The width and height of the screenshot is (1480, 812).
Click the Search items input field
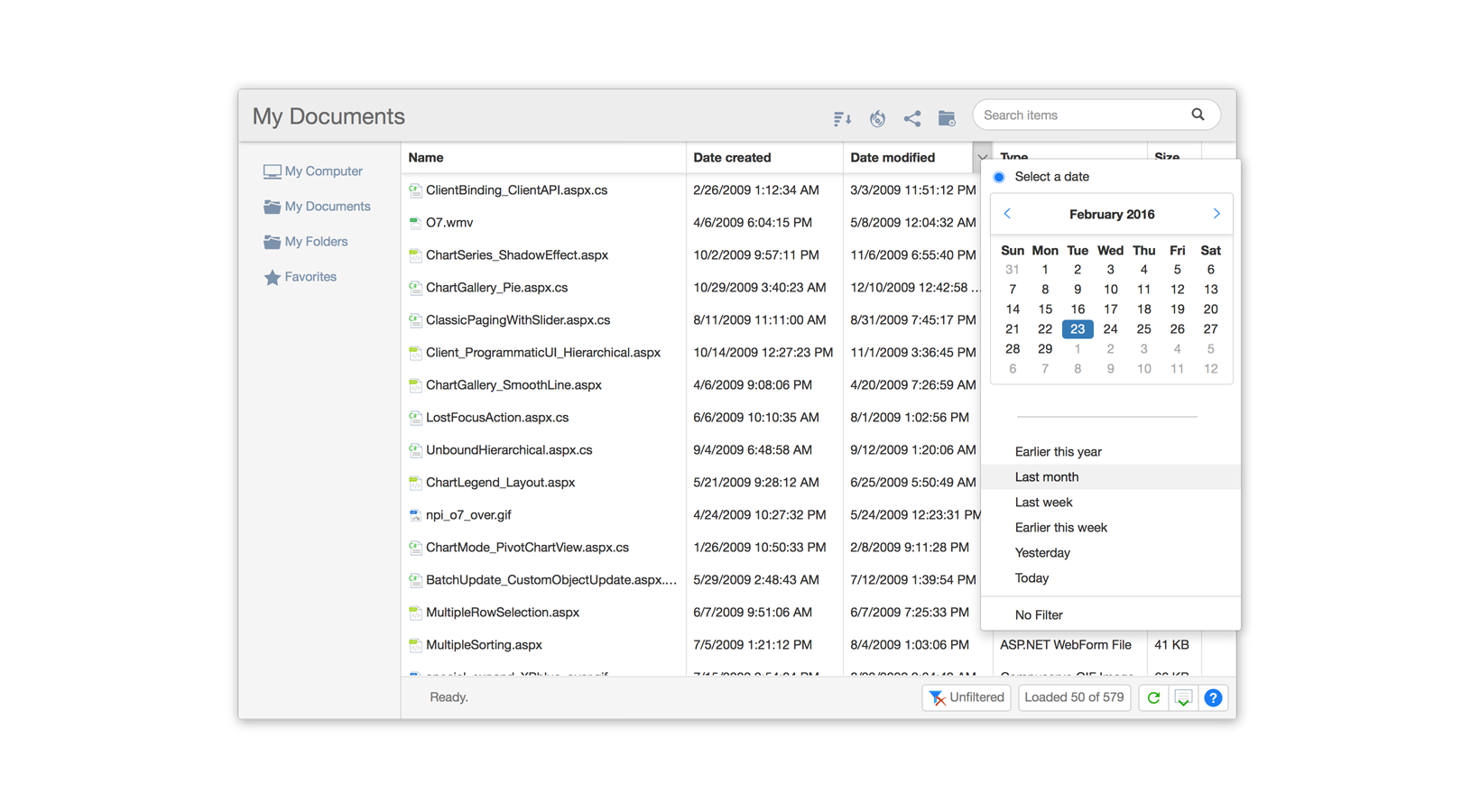[x=1083, y=115]
